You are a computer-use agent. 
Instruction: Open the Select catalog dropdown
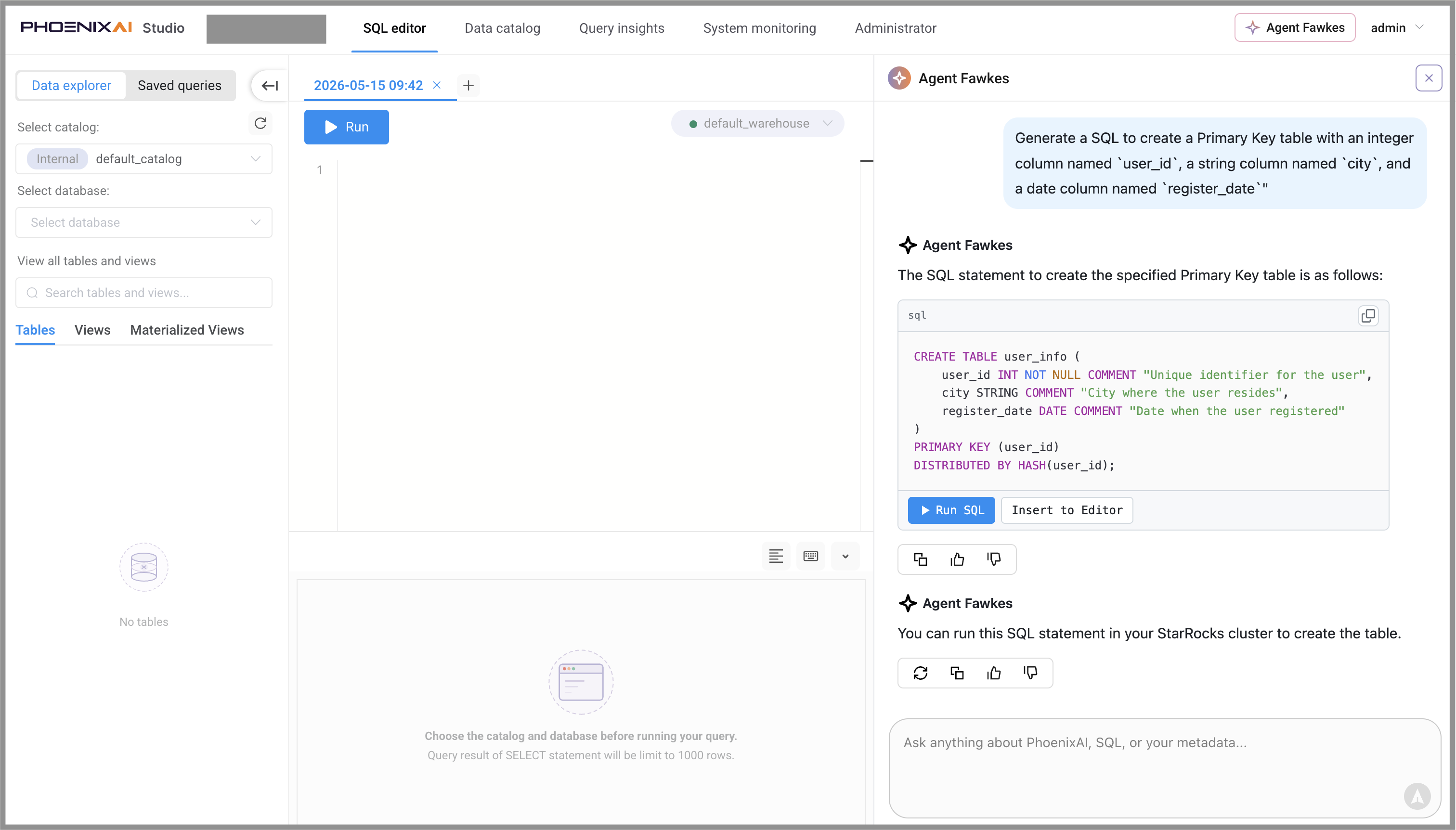click(x=143, y=159)
